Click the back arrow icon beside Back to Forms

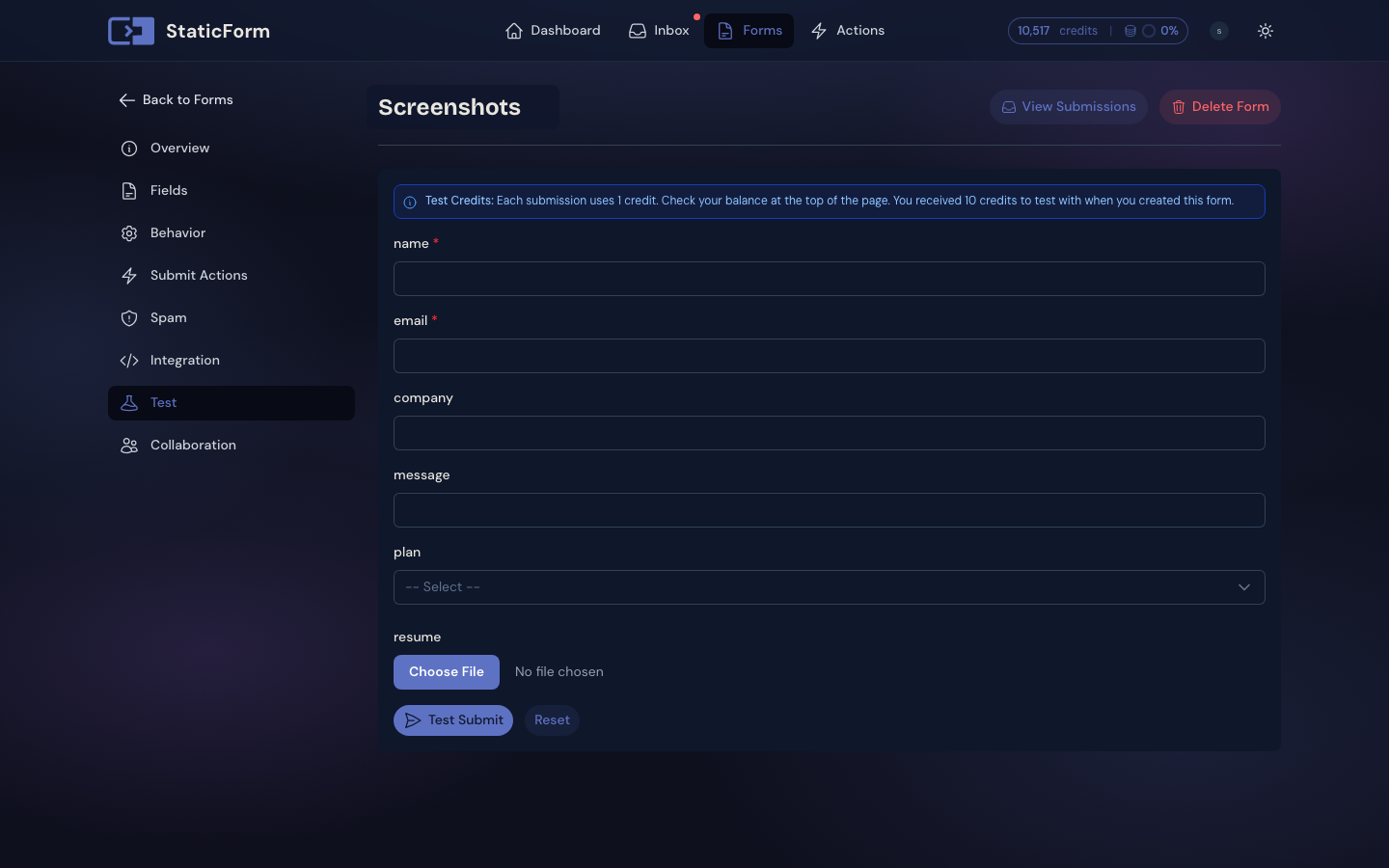click(x=126, y=100)
